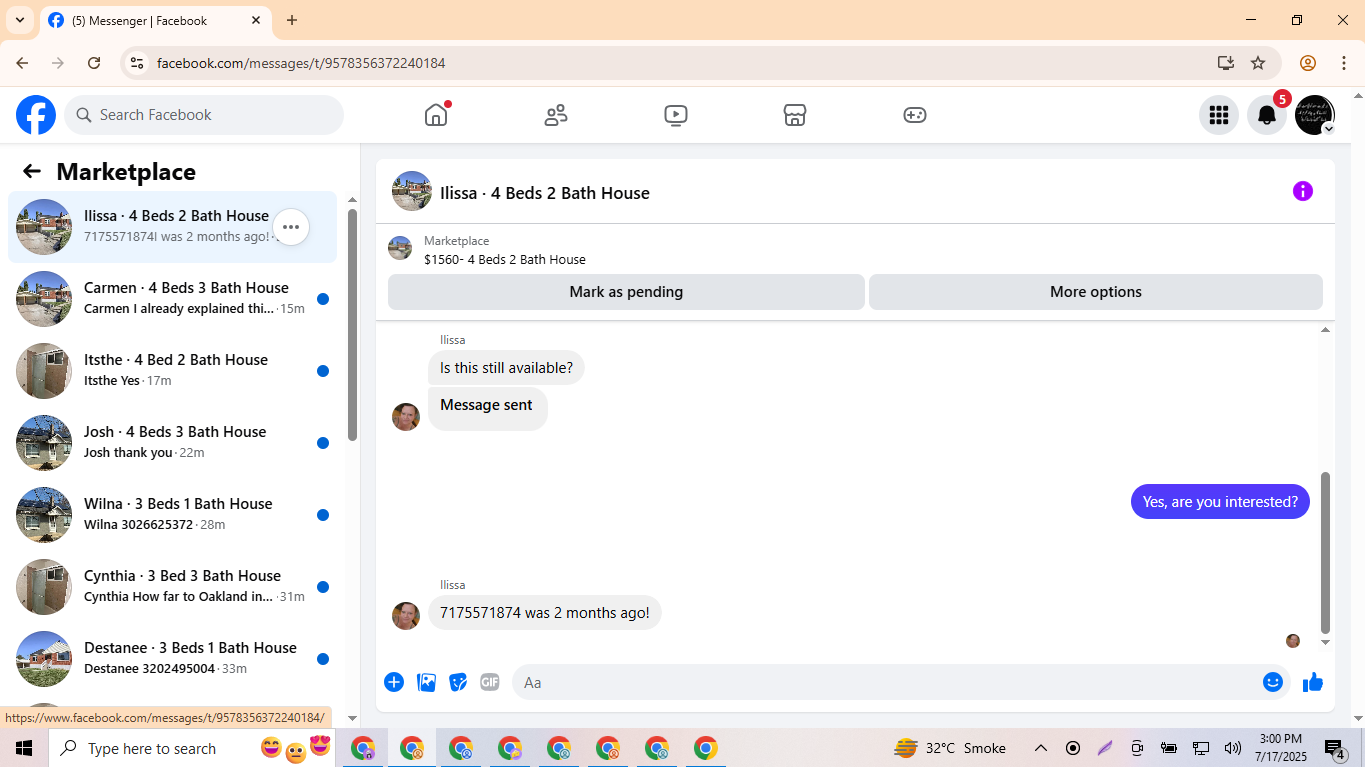This screenshot has width=1365, height=767.
Task: Open options for Ilissa conversation
Action: [x=291, y=227]
